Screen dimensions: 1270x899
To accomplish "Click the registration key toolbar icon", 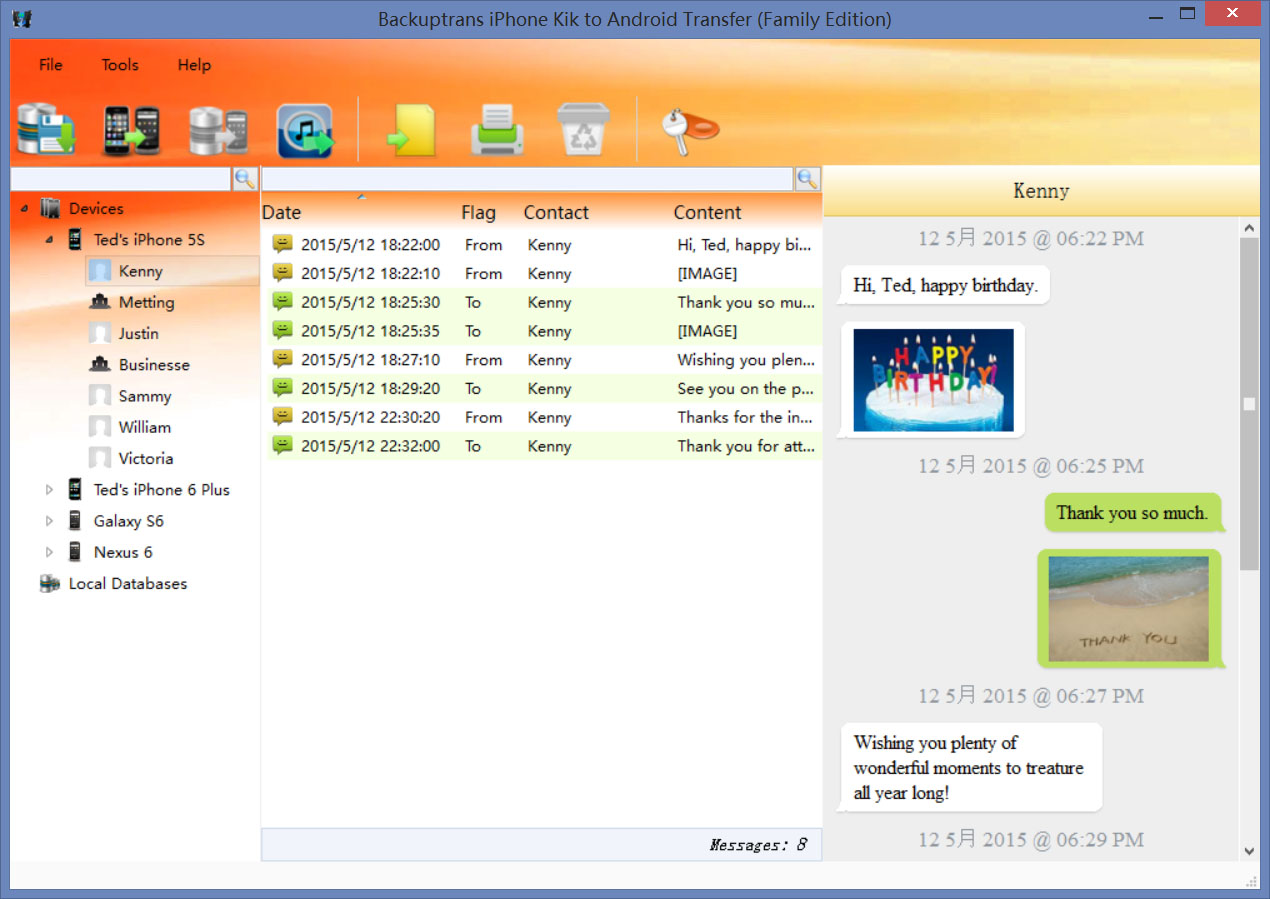I will pos(689,131).
